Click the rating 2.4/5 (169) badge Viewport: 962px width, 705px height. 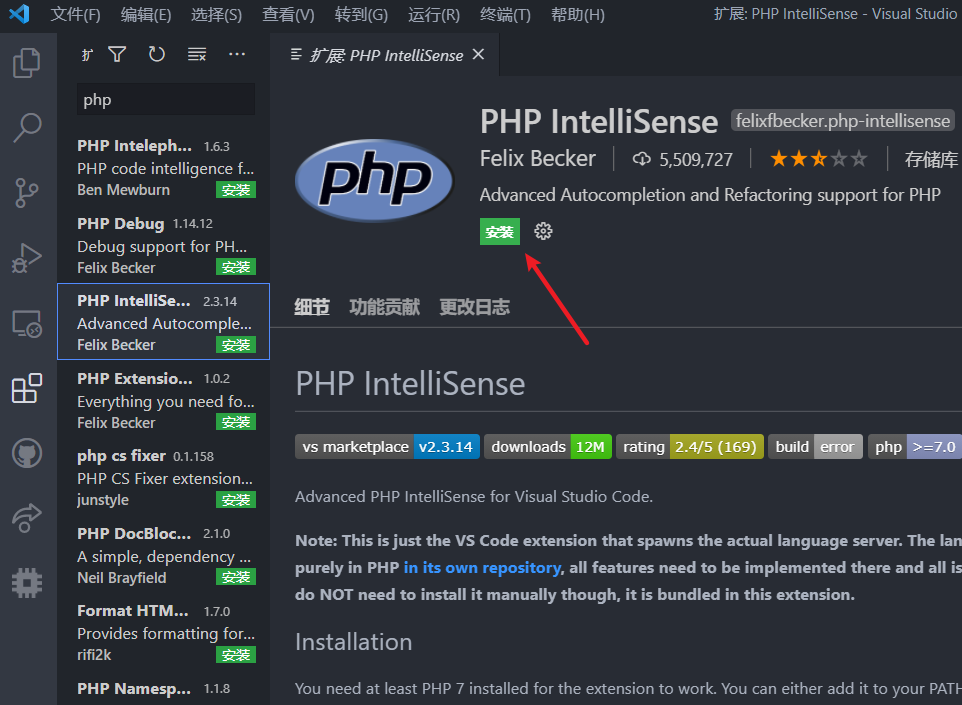pyautogui.click(x=690, y=447)
